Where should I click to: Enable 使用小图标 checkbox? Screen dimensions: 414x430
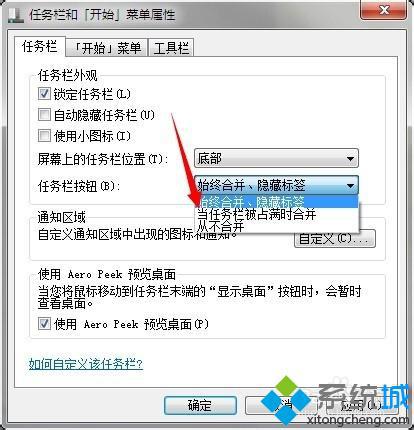click(x=44, y=136)
